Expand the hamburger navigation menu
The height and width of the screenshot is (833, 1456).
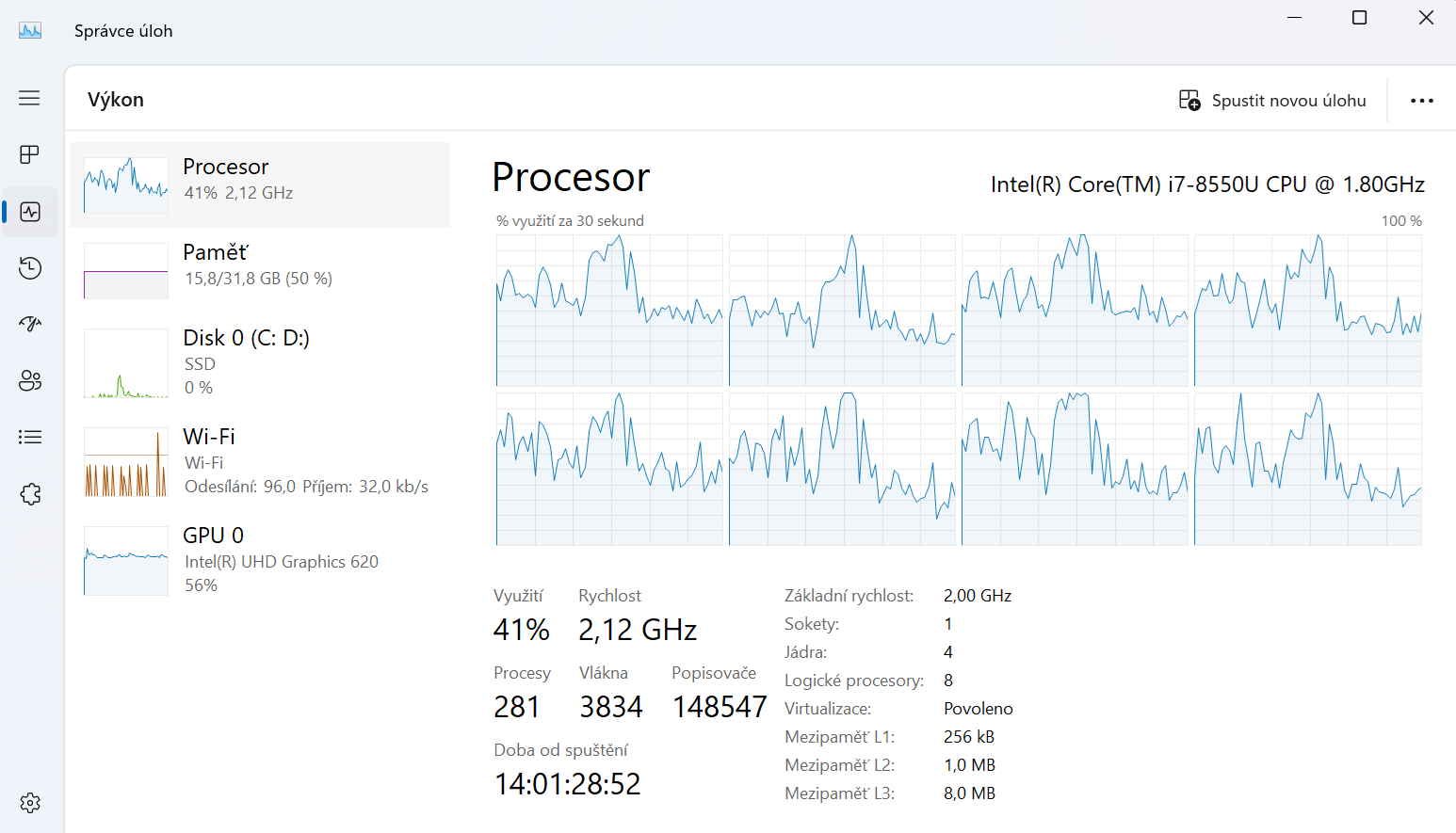(x=29, y=98)
